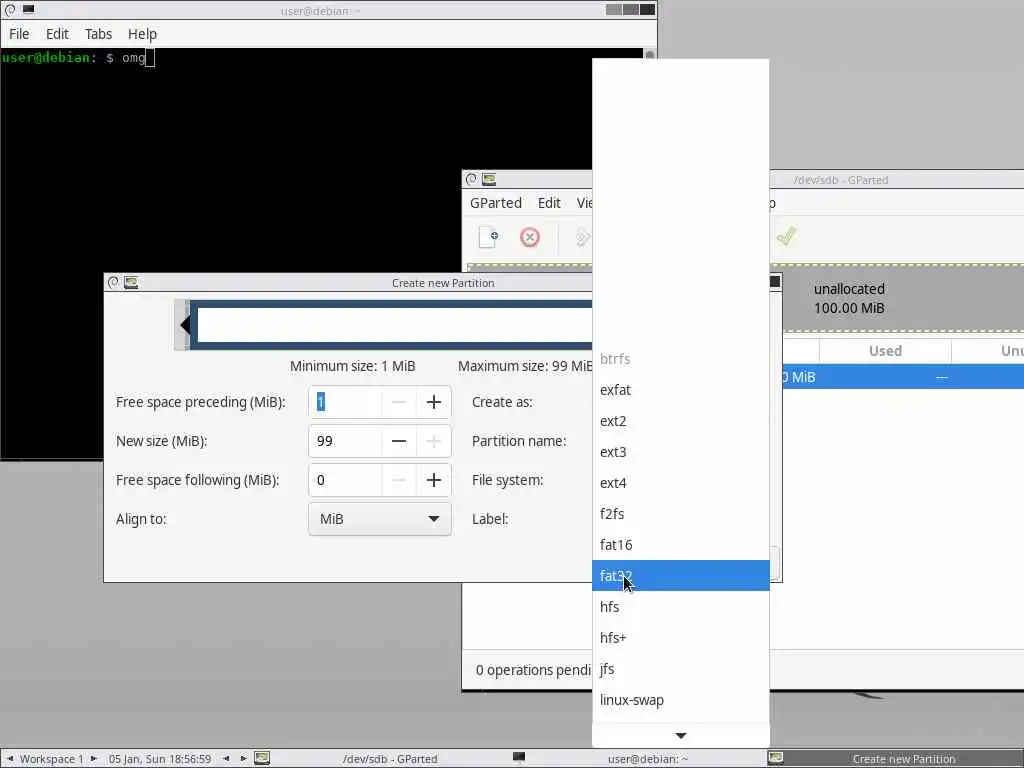Click the GParted icon in the bottom taskbar
This screenshot has height=768, width=1024.
coord(262,758)
